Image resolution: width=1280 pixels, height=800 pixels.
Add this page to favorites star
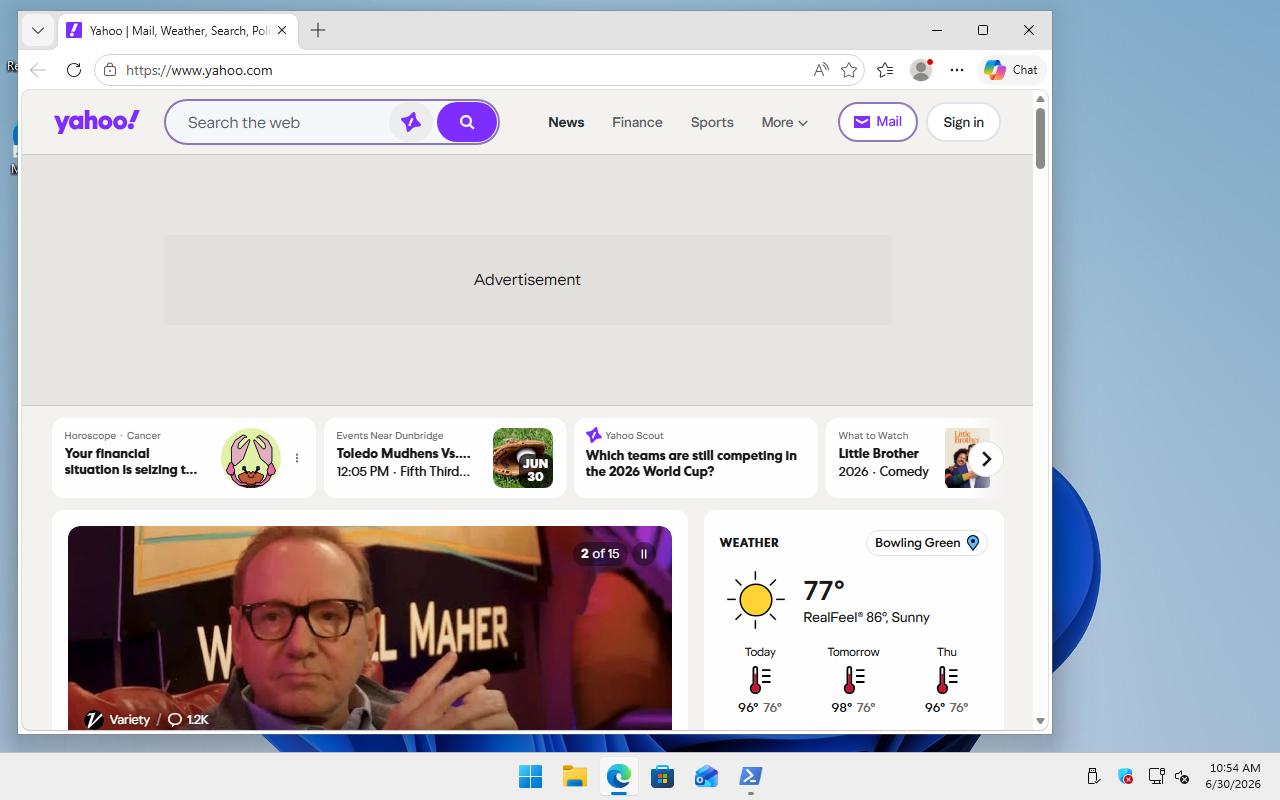click(849, 70)
